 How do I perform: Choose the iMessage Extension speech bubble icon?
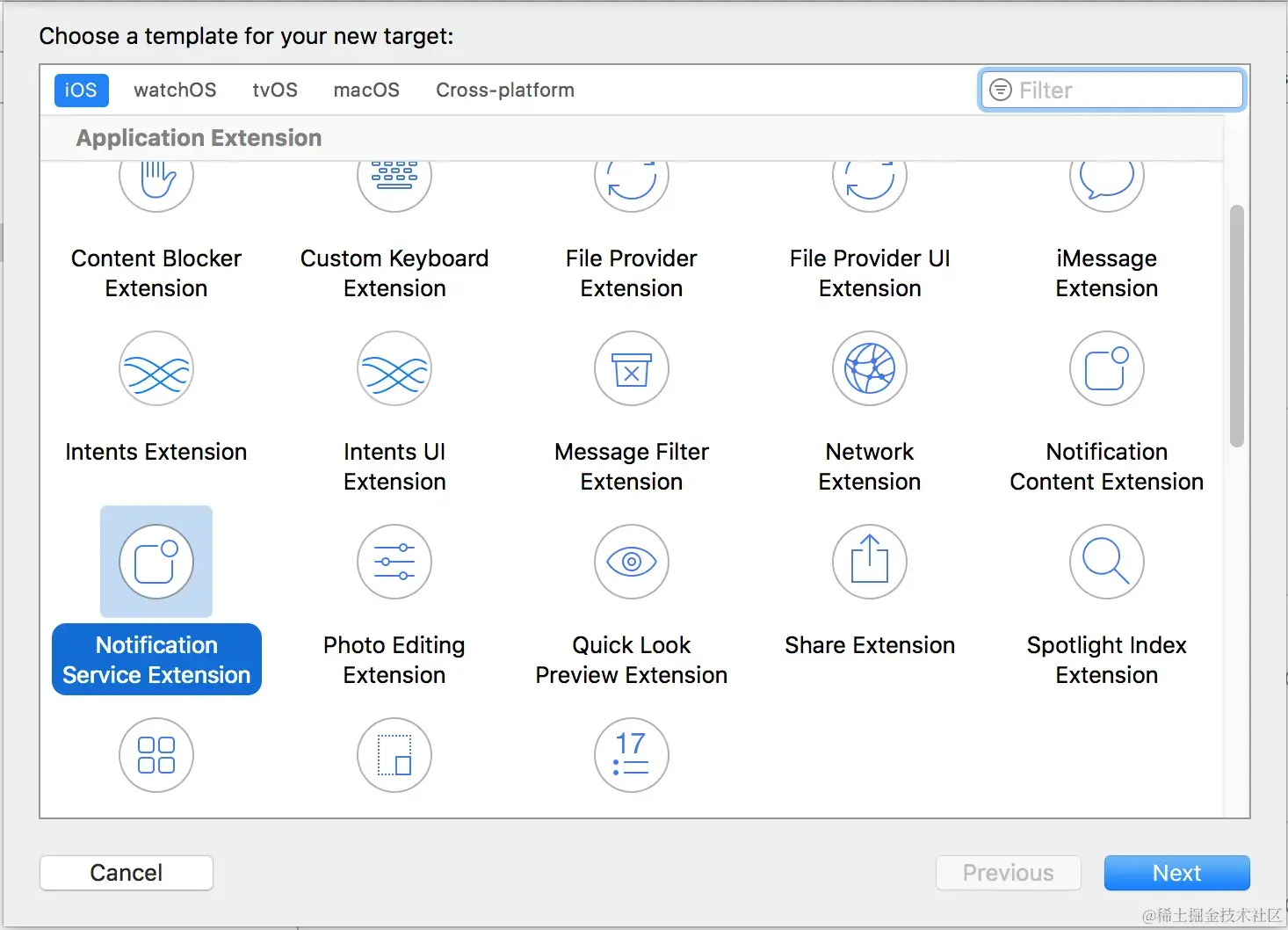(1107, 185)
